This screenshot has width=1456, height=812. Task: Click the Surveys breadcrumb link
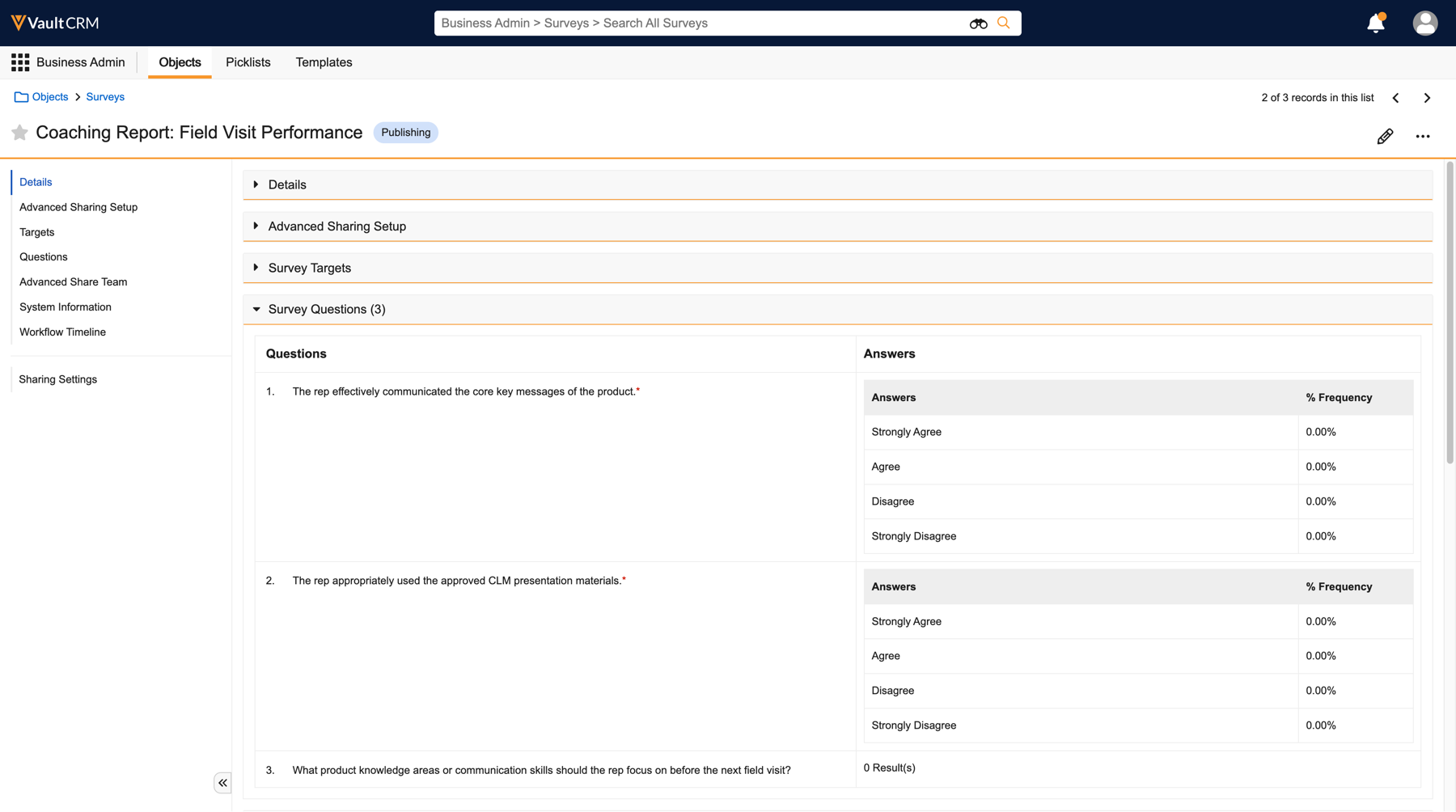(105, 97)
